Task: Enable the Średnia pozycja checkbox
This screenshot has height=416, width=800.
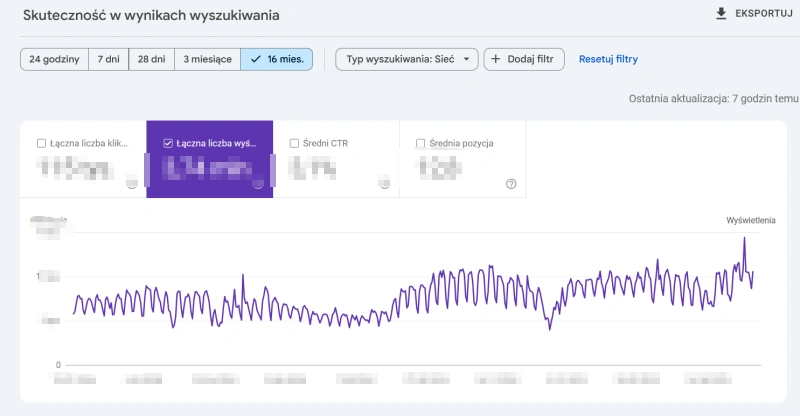Action: [x=420, y=143]
